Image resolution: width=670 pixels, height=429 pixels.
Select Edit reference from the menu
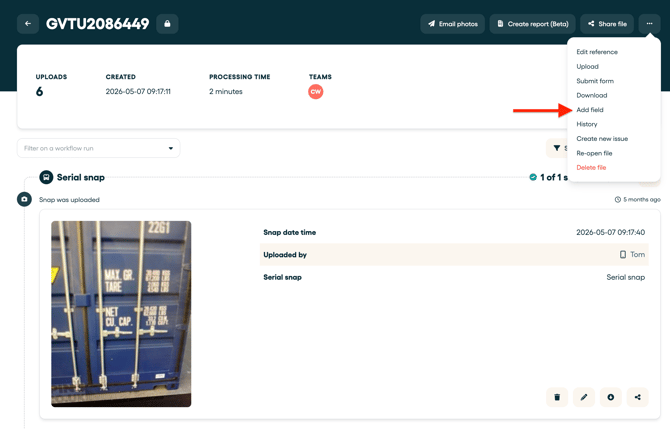coord(597,52)
